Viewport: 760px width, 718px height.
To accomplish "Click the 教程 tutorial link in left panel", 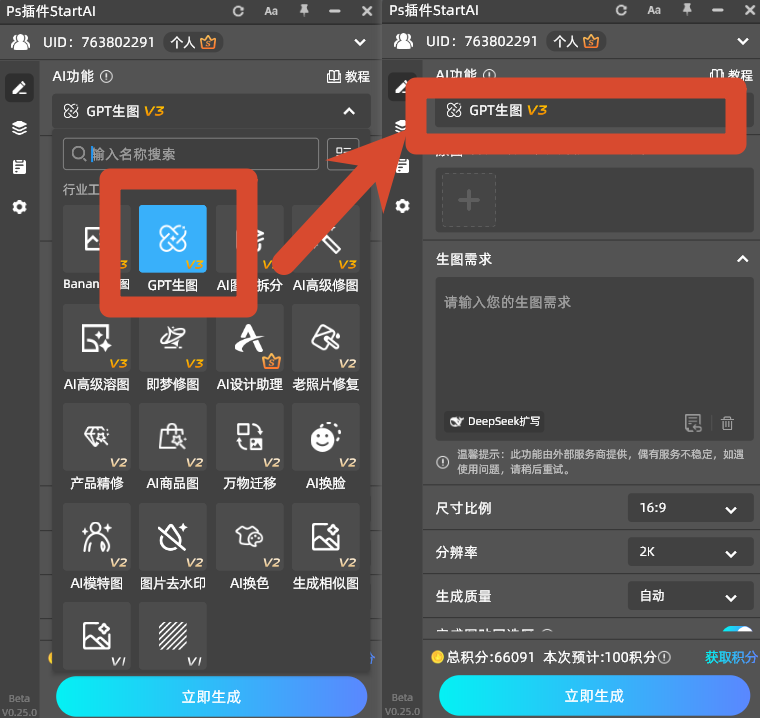I will click(x=348, y=77).
